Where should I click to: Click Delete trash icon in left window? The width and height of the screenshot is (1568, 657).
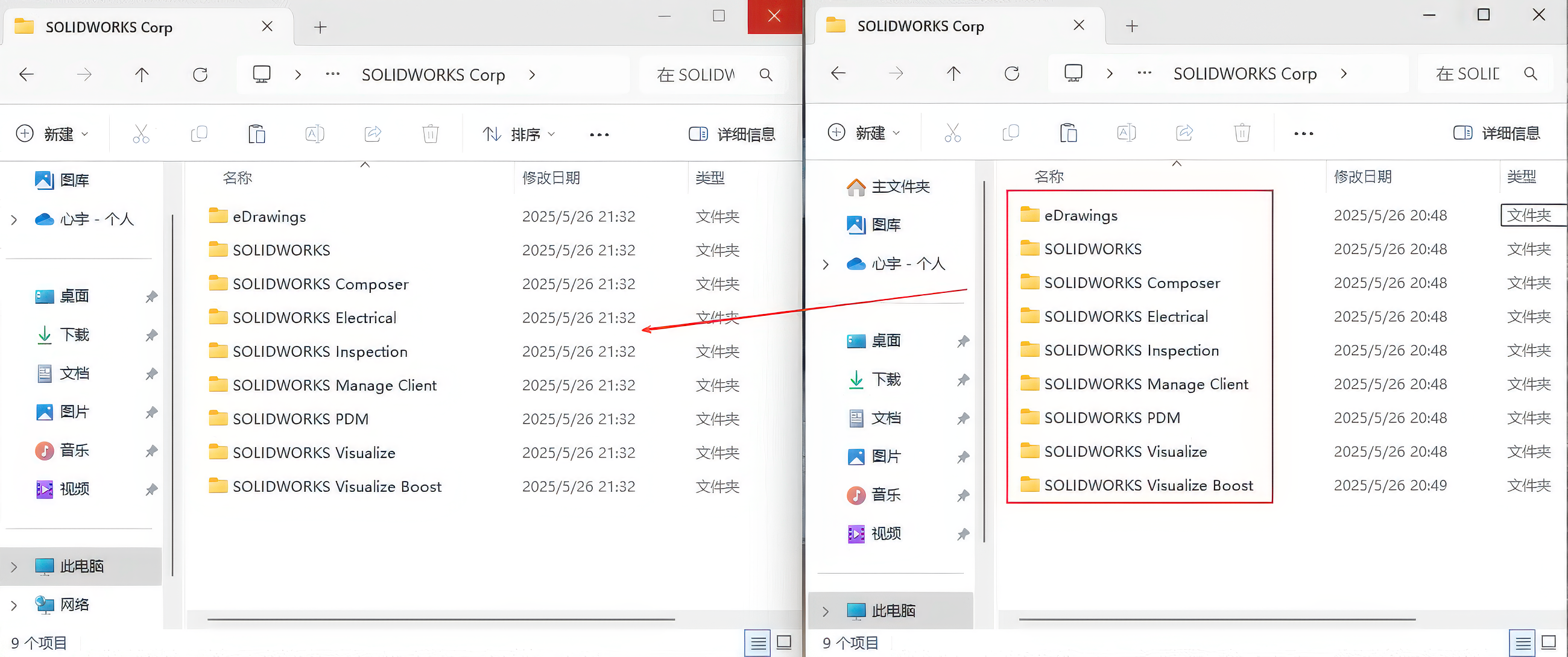431,134
